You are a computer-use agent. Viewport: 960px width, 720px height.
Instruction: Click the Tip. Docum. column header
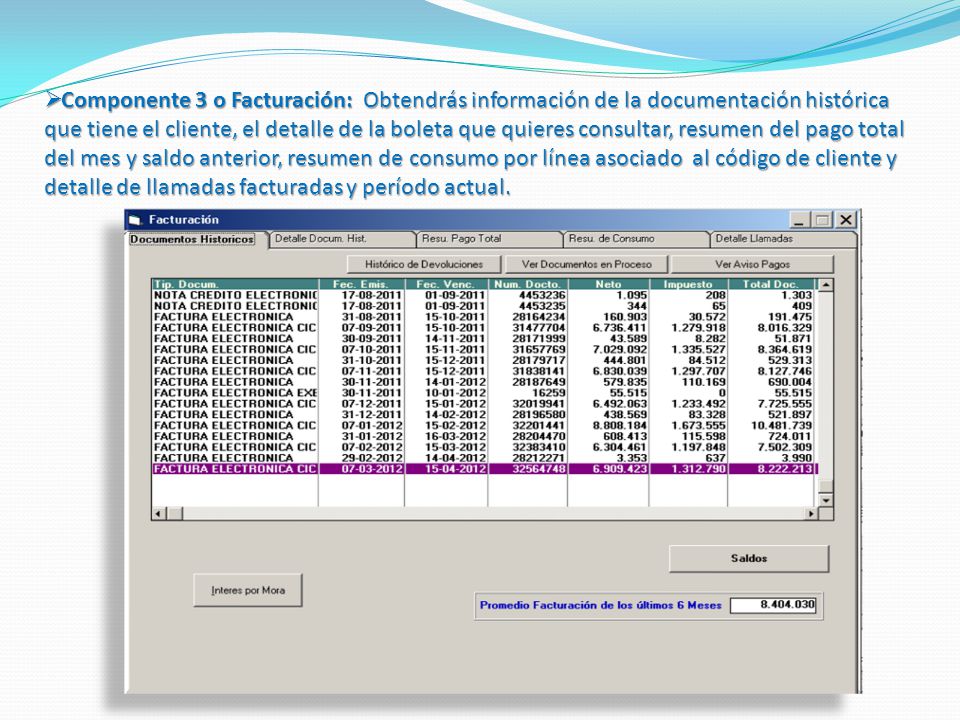click(x=235, y=284)
